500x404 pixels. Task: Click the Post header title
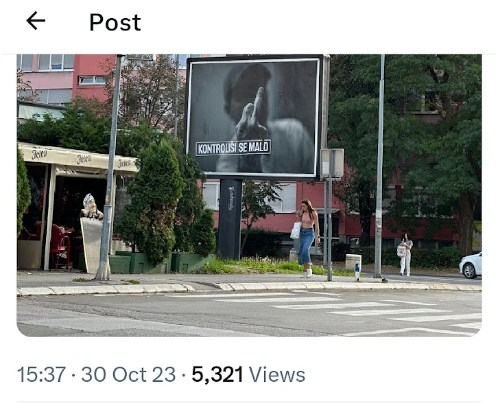[115, 22]
